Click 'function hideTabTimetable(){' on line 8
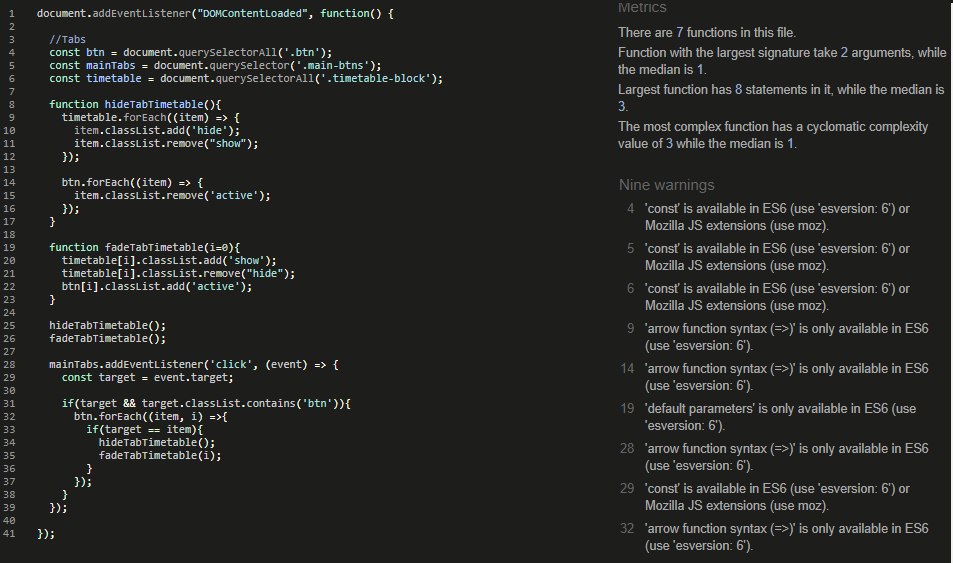Viewport: 953px width, 563px height. coord(136,105)
